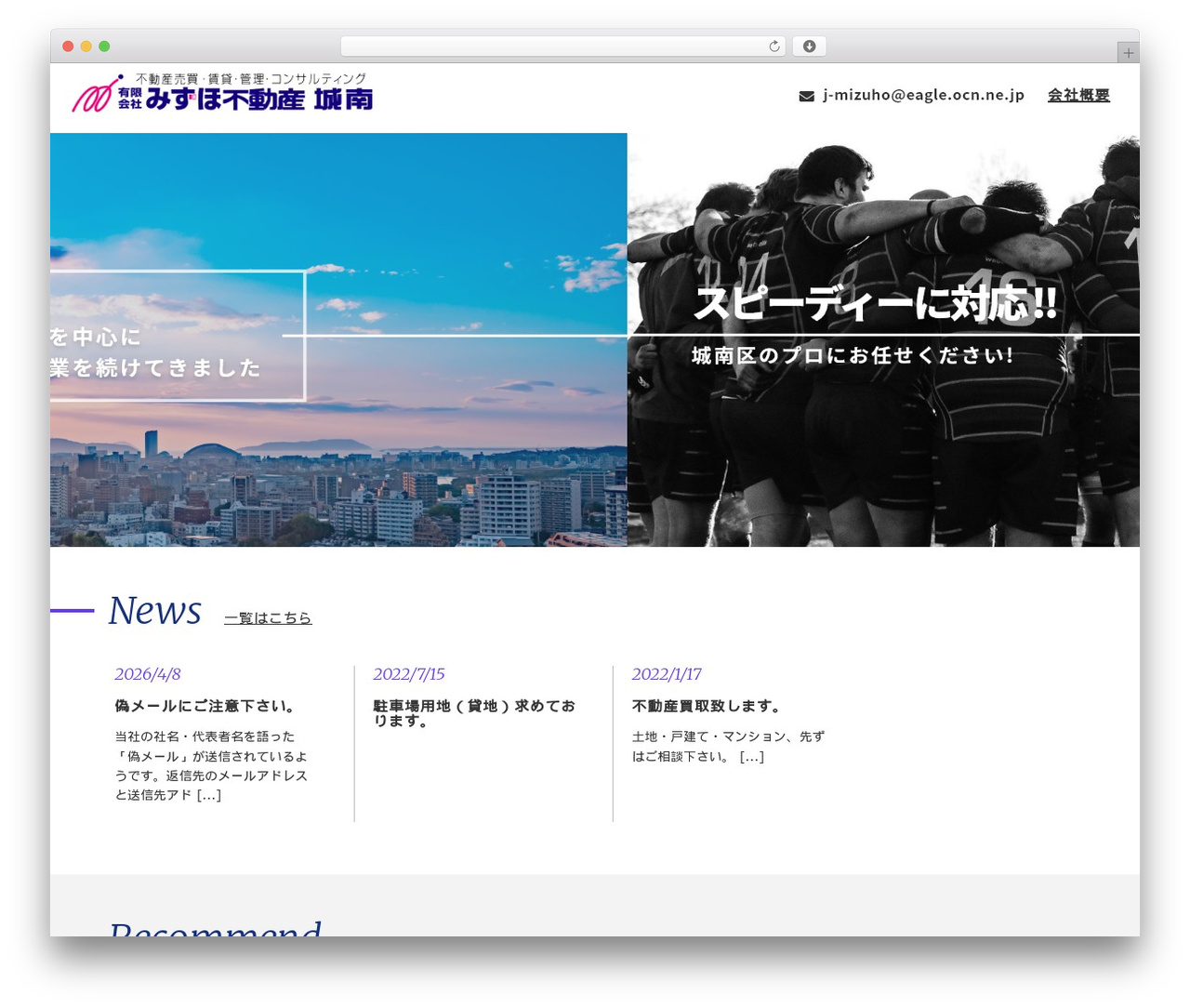Click the j-mizuho@eagle.ocn.ne.jp email address
The image size is (1190, 1008).
point(923,95)
